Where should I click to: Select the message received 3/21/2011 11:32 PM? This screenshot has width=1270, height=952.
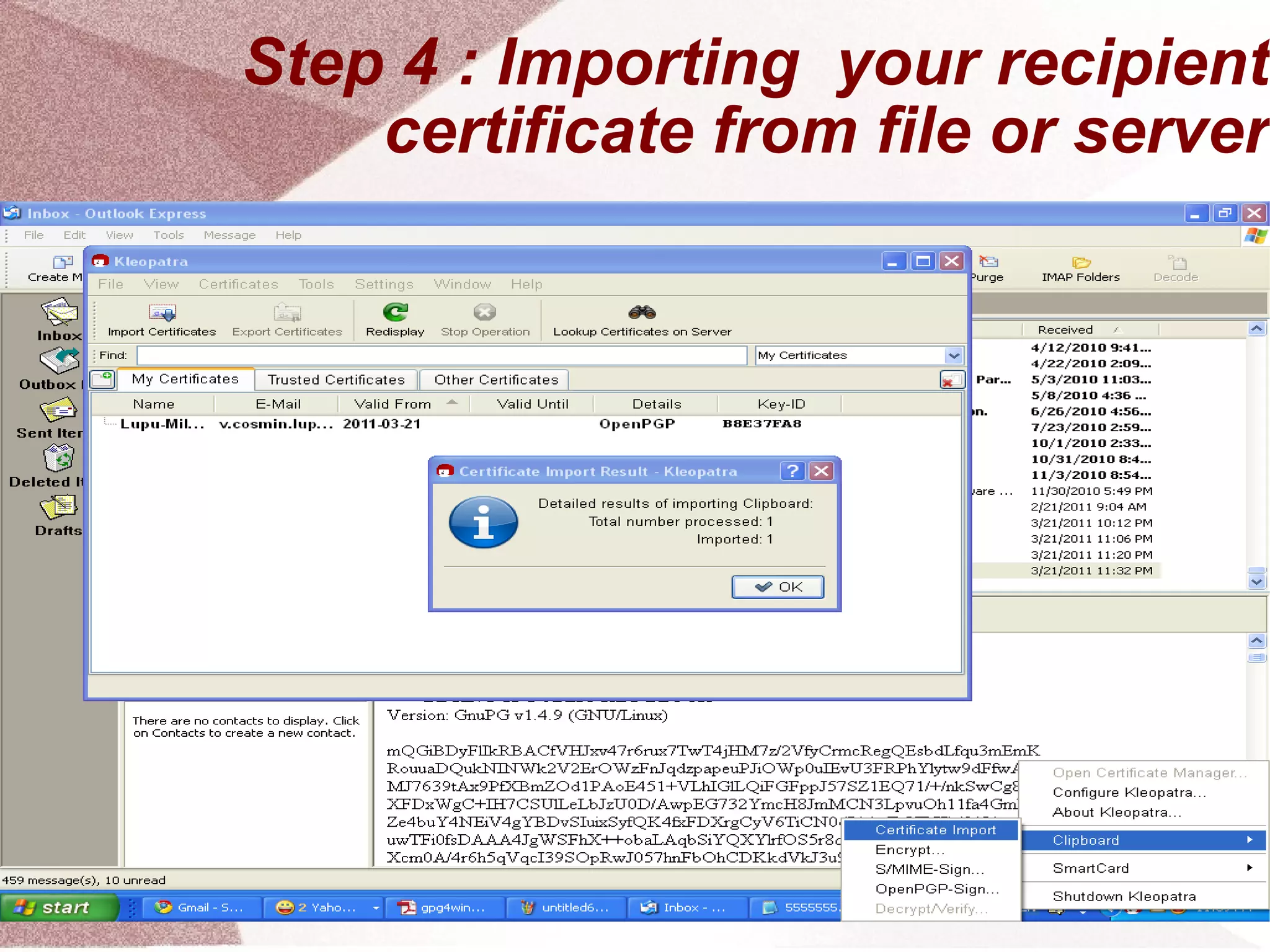tap(1091, 571)
